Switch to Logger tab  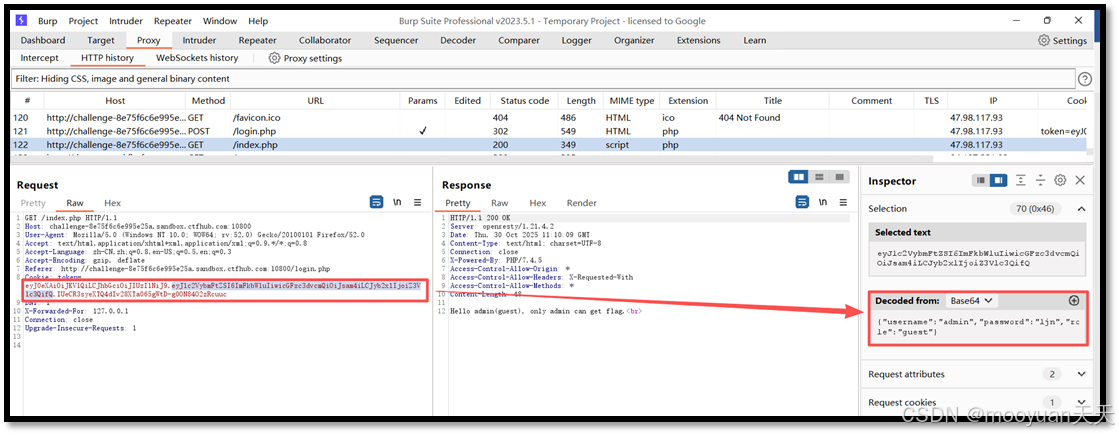coord(577,41)
